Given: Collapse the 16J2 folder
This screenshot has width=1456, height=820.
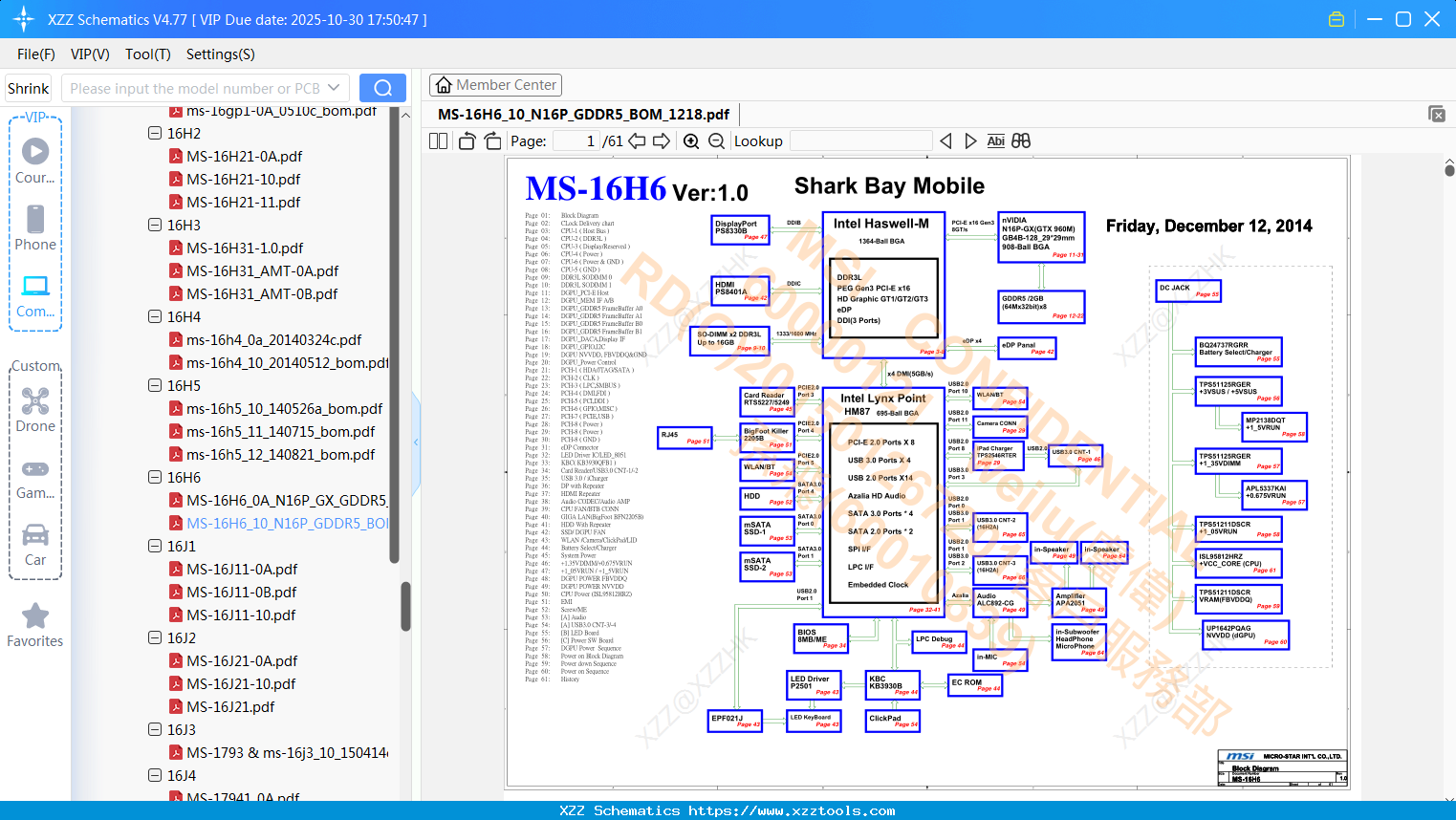Looking at the screenshot, I should coord(155,637).
